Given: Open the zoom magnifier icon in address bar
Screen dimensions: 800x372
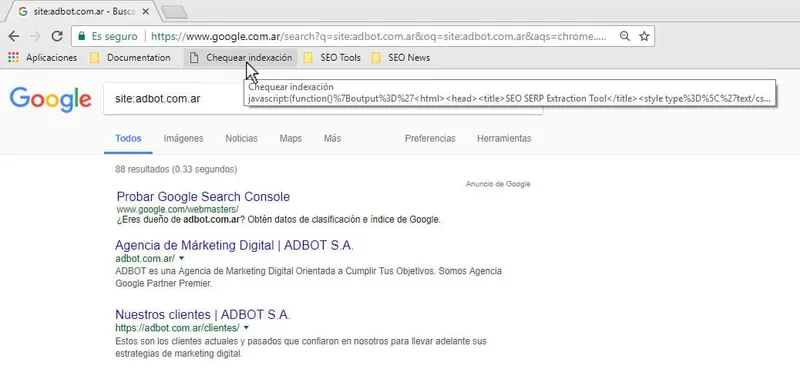Looking at the screenshot, I should 624,36.
